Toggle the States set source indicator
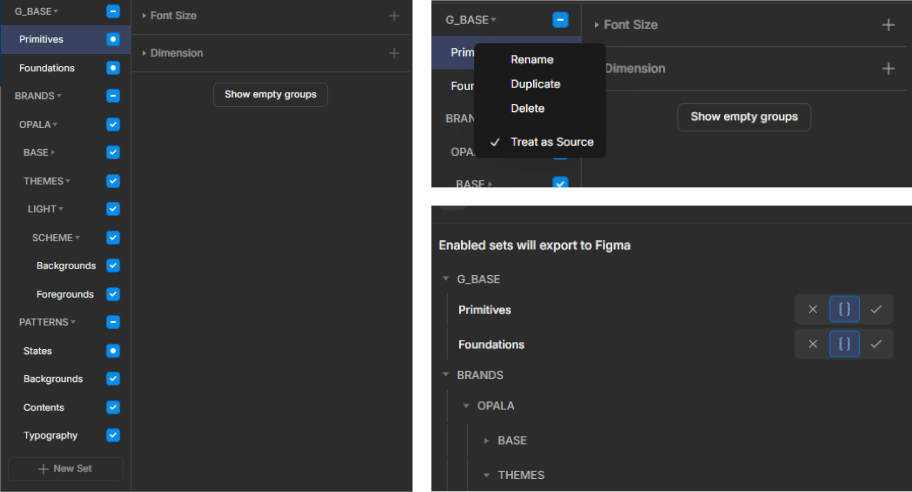 click(x=113, y=351)
